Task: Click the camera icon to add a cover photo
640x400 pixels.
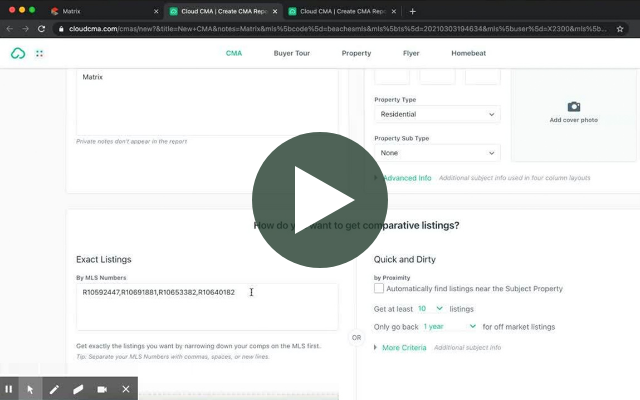Action: [x=574, y=107]
